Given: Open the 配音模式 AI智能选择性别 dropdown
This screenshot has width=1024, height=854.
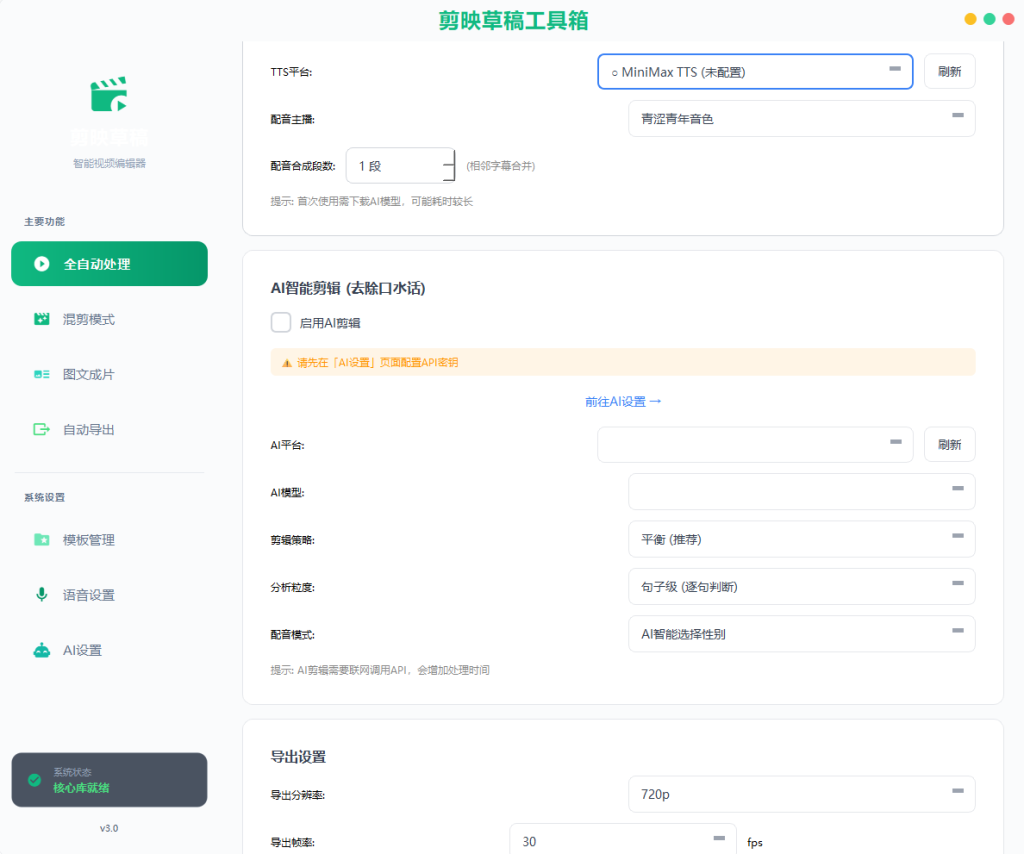Looking at the screenshot, I should [801, 634].
